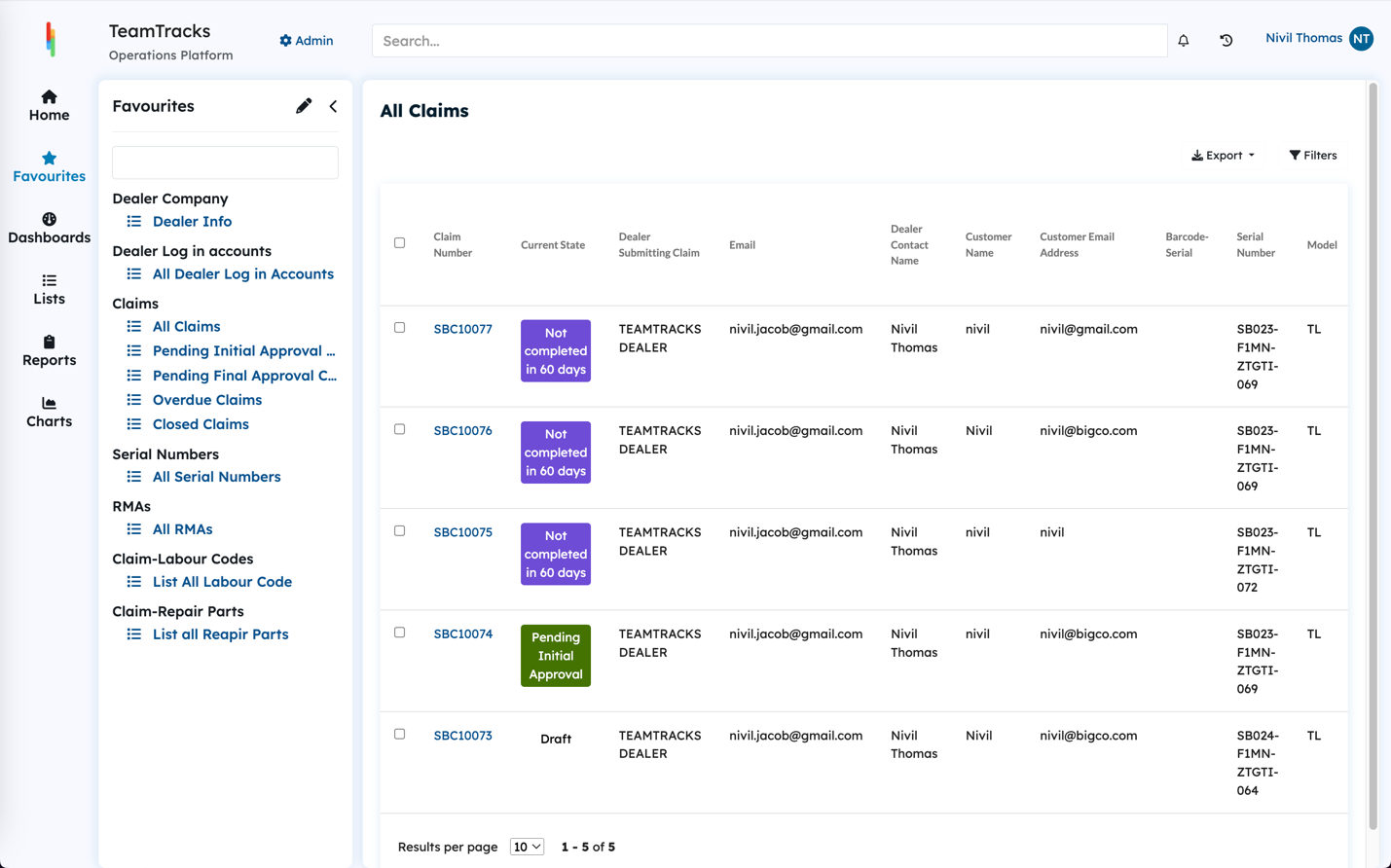Click list icon beside All RMAs
This screenshot has height=868, width=1391.
pyautogui.click(x=134, y=529)
